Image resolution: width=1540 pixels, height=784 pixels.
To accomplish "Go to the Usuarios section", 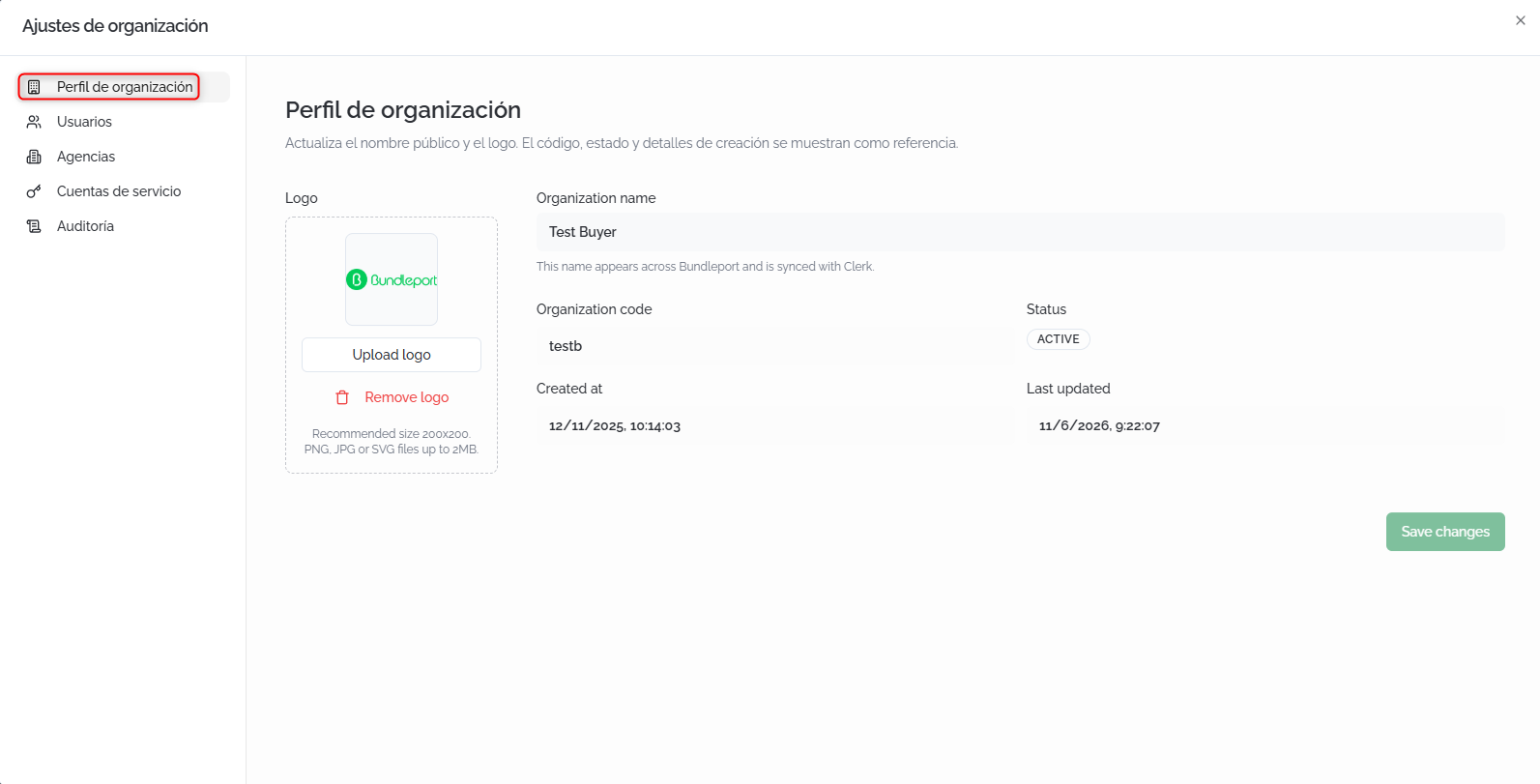I will 124,122.
